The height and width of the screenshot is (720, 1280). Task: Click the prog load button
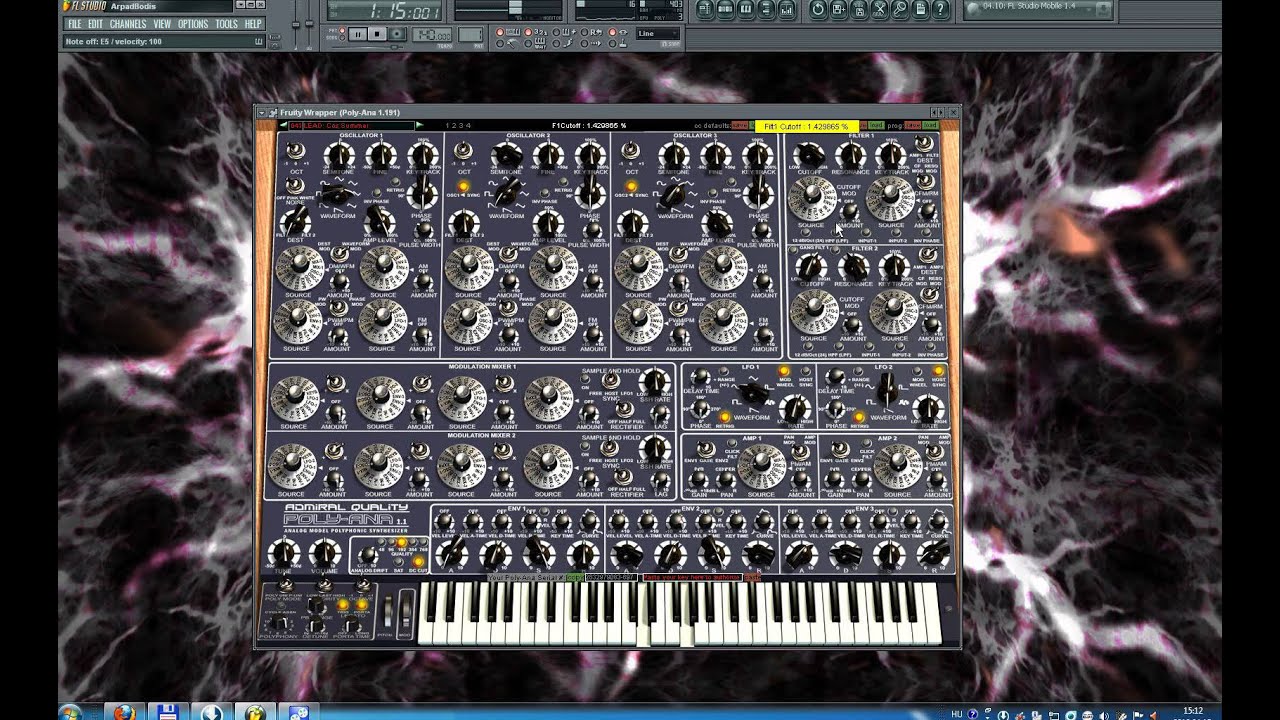930,126
